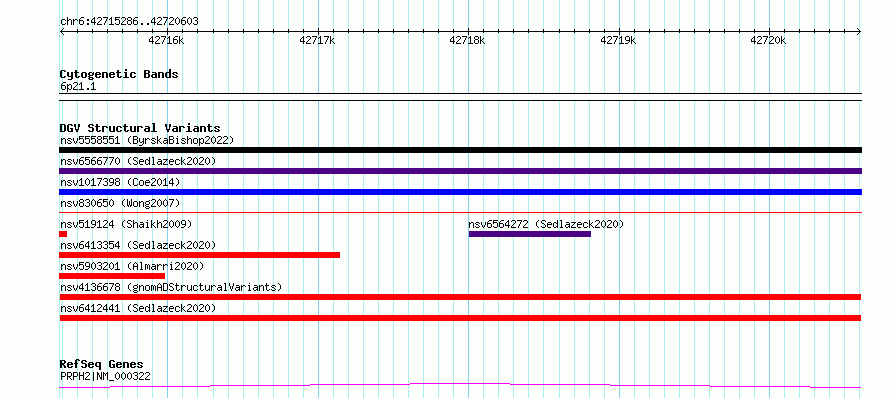This screenshot has width=890, height=398.
Task: Open the nsv6413354 (Sedlazeck2020) label
Action: (x=138, y=245)
